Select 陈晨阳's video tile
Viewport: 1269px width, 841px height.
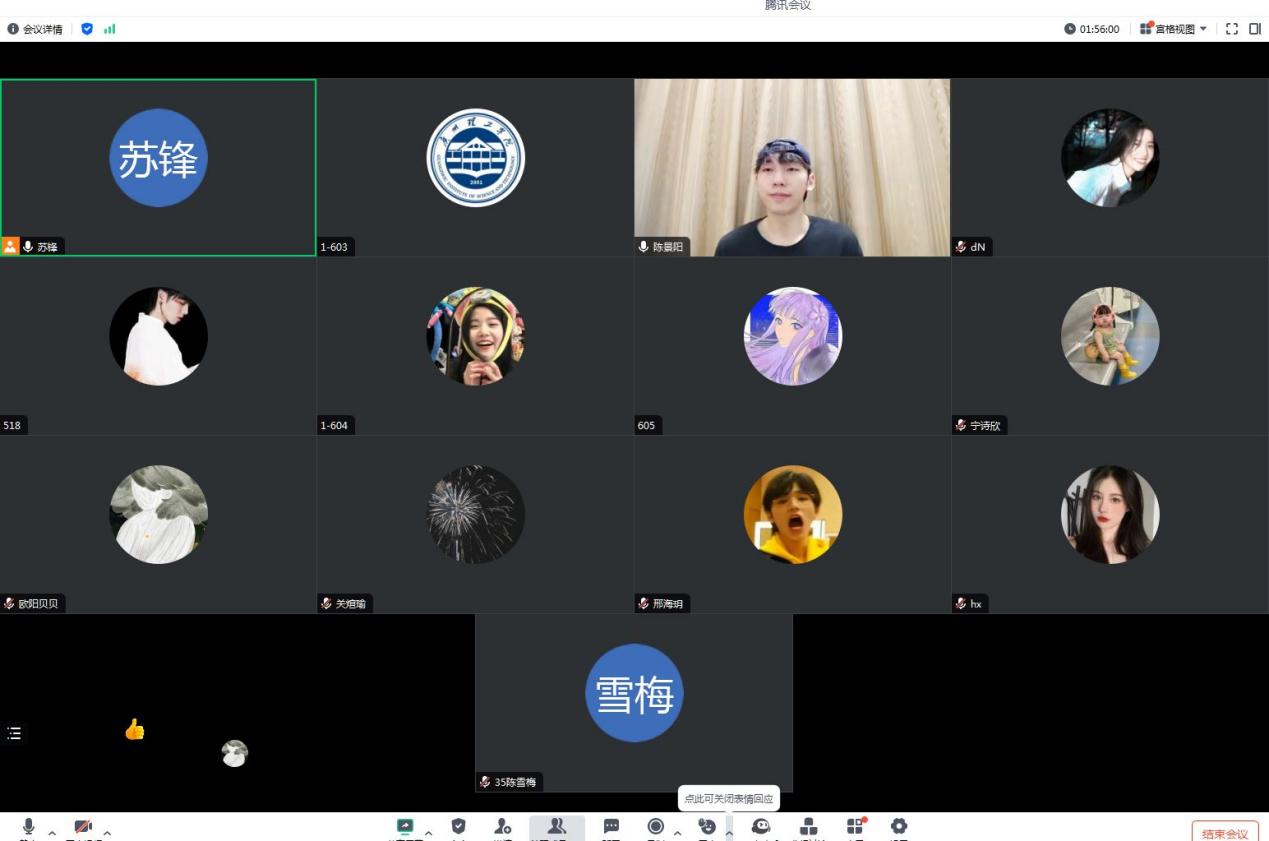click(792, 167)
